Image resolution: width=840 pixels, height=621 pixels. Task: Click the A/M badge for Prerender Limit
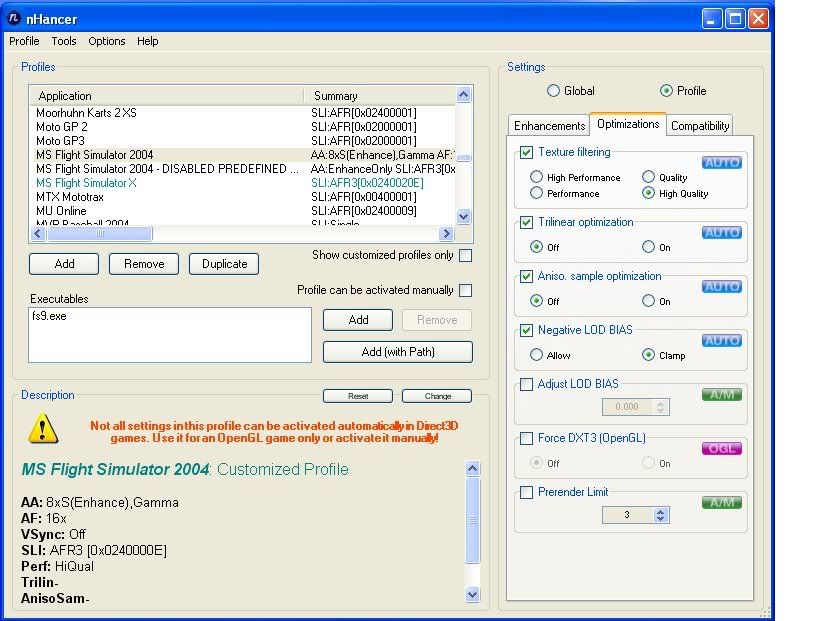(x=722, y=503)
